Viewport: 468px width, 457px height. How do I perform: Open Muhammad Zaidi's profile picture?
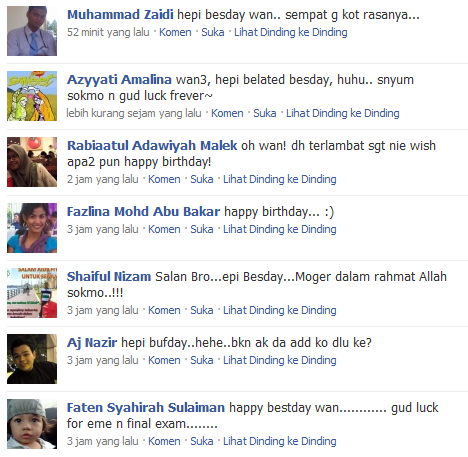pos(32,31)
